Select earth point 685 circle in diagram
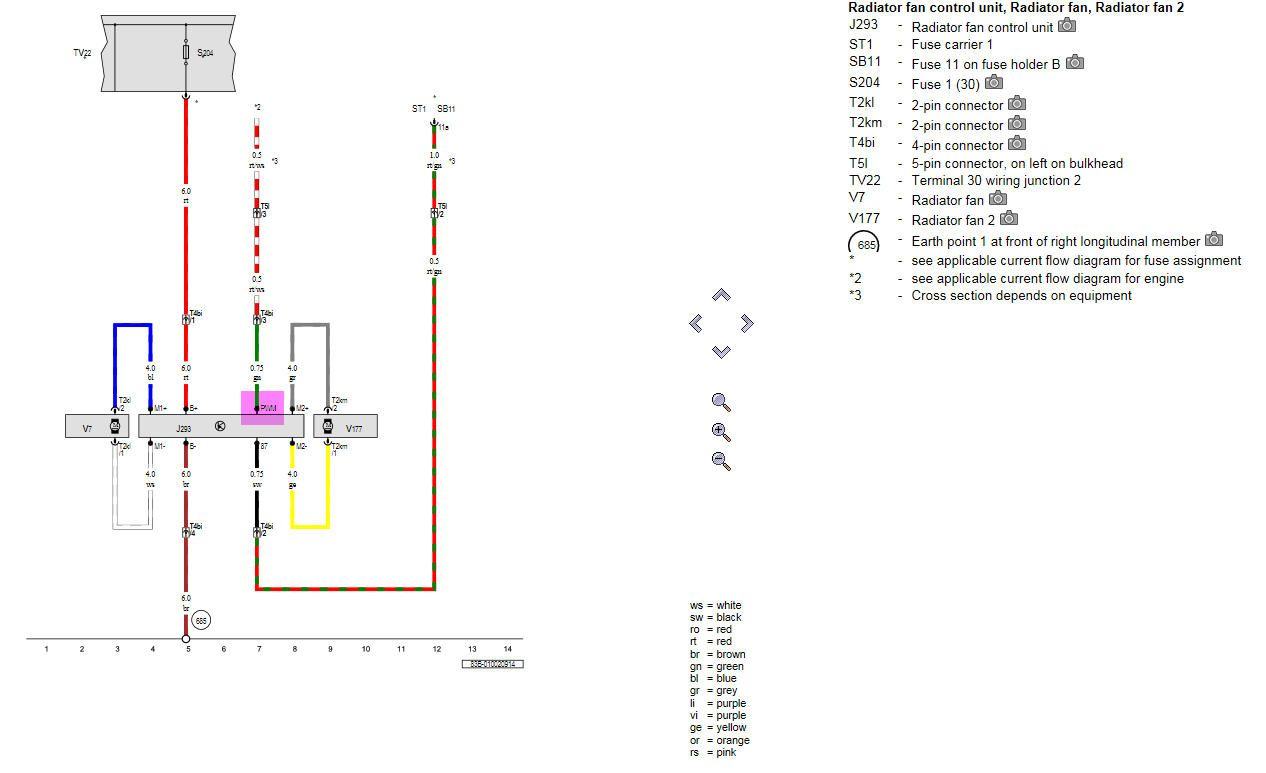This screenshot has width=1266, height=773. point(201,621)
